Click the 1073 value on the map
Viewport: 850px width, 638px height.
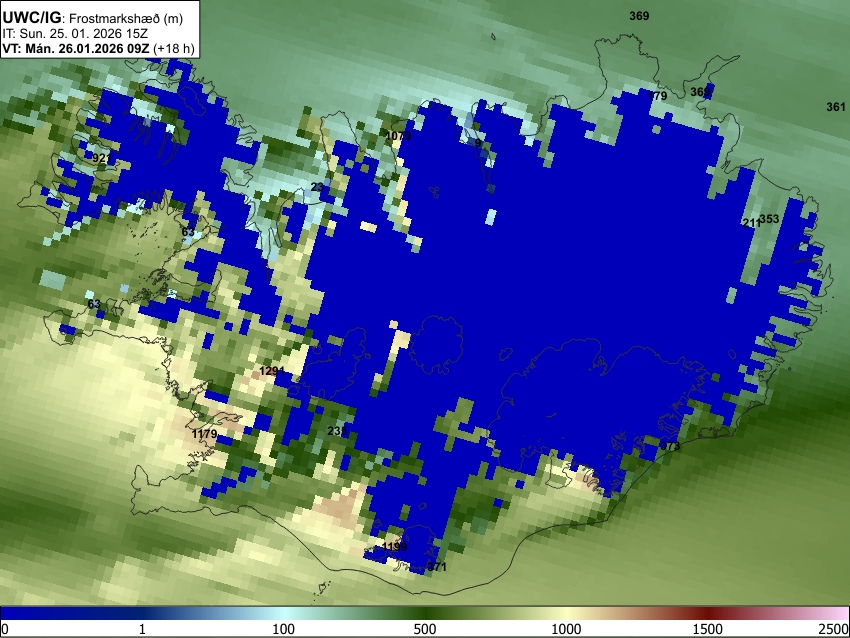[398, 136]
